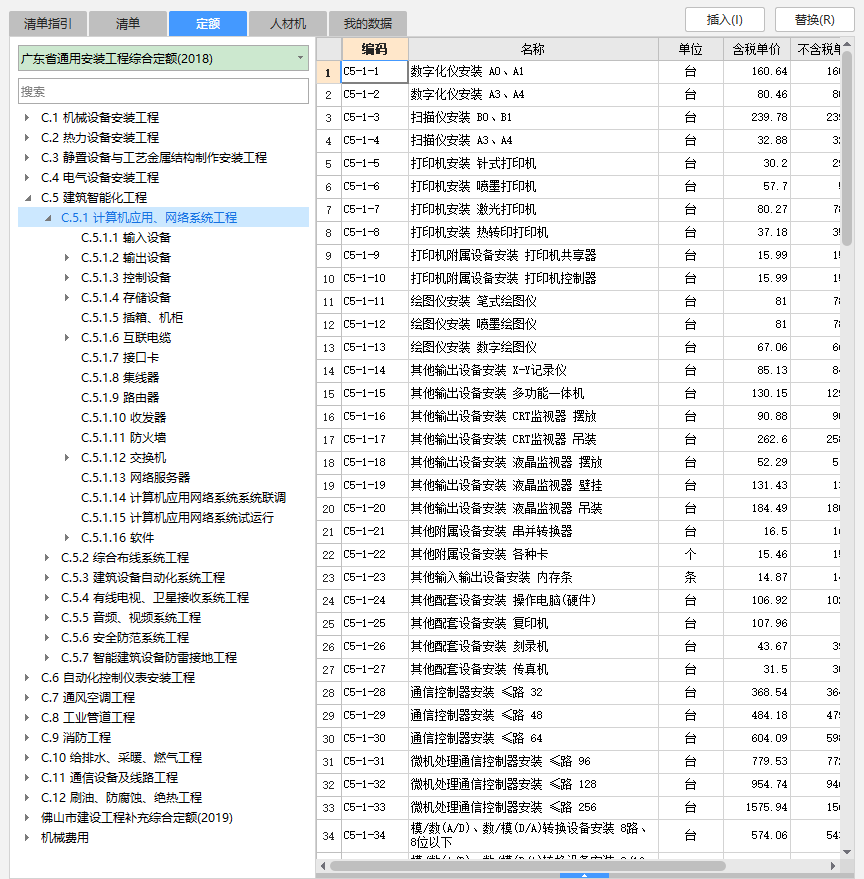
Task: Select row C5-1-7 激光打印机 entry
Action: [473, 210]
